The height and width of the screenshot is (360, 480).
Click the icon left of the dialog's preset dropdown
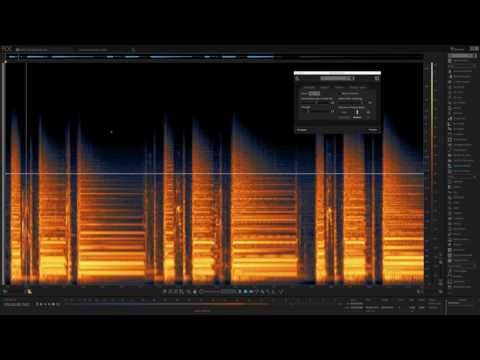pos(298,79)
